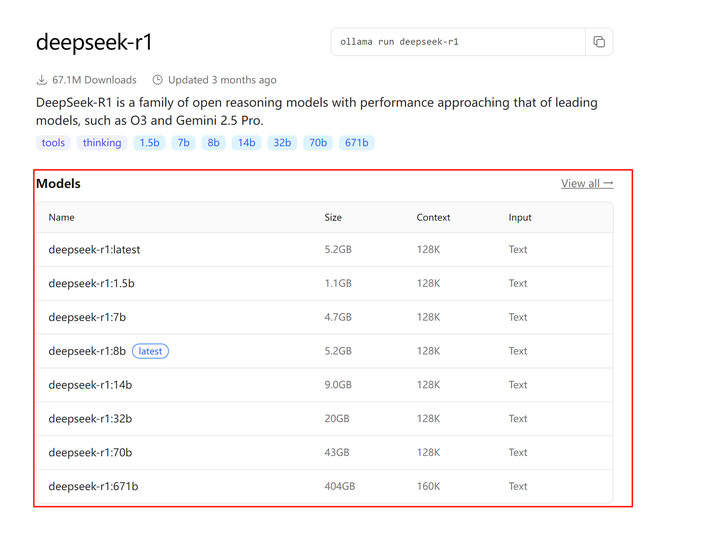This screenshot has height=542, width=720.
Task: Open the deepseek-r1:7b model
Action: 87,317
